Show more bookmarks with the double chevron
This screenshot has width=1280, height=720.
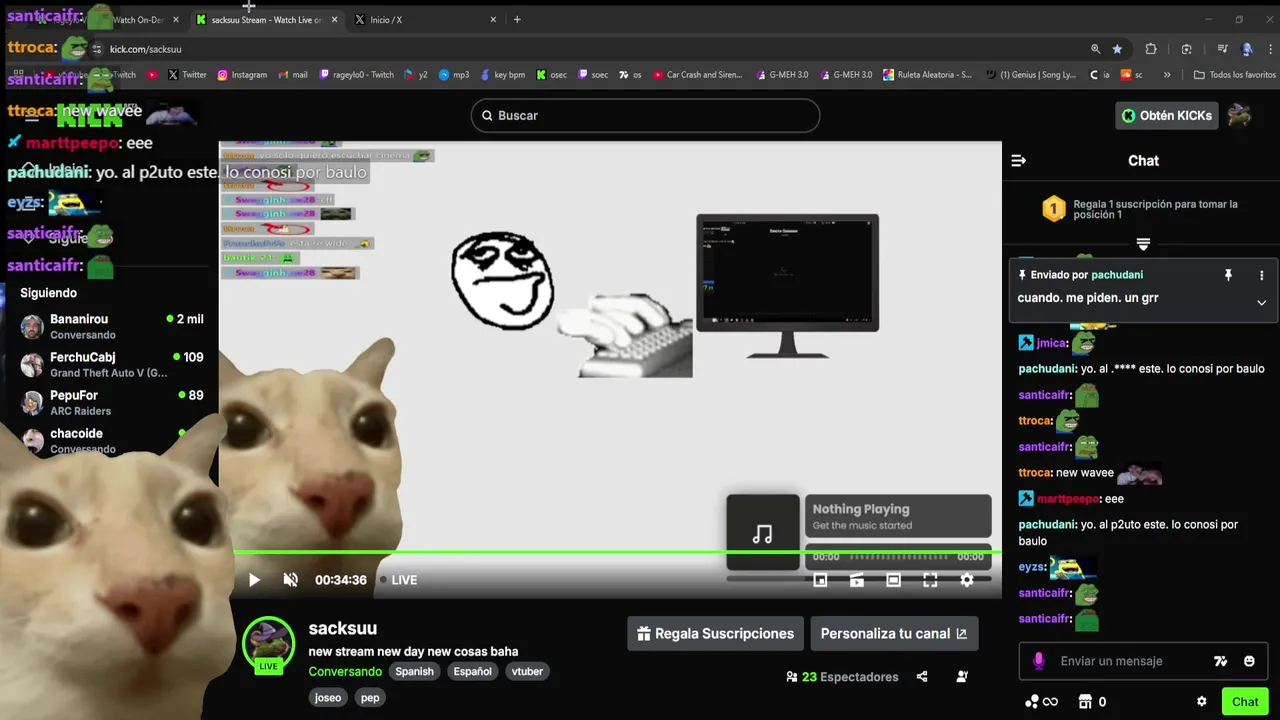click(1167, 75)
